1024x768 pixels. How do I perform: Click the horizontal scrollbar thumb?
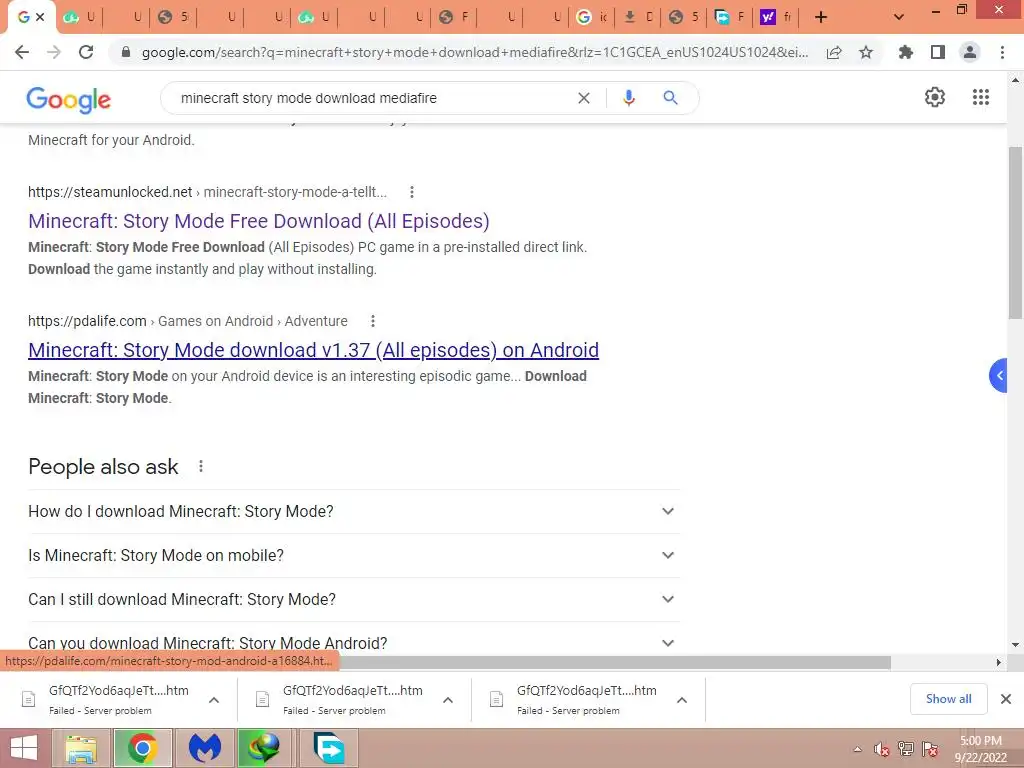[x=615, y=663]
